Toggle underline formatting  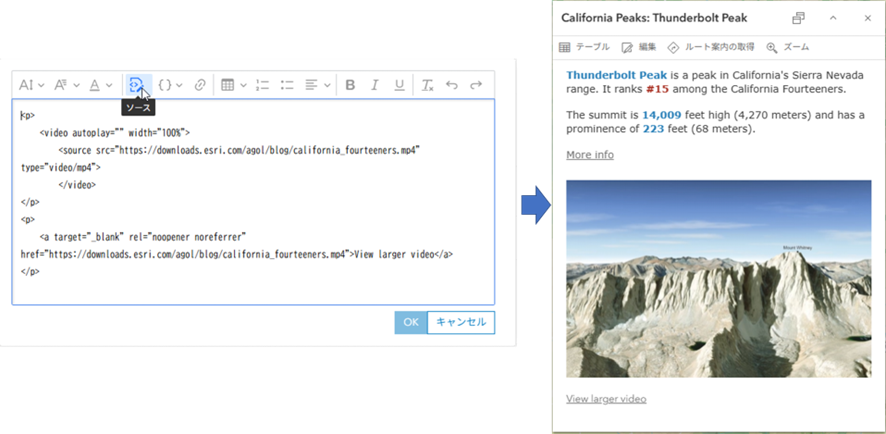click(399, 85)
